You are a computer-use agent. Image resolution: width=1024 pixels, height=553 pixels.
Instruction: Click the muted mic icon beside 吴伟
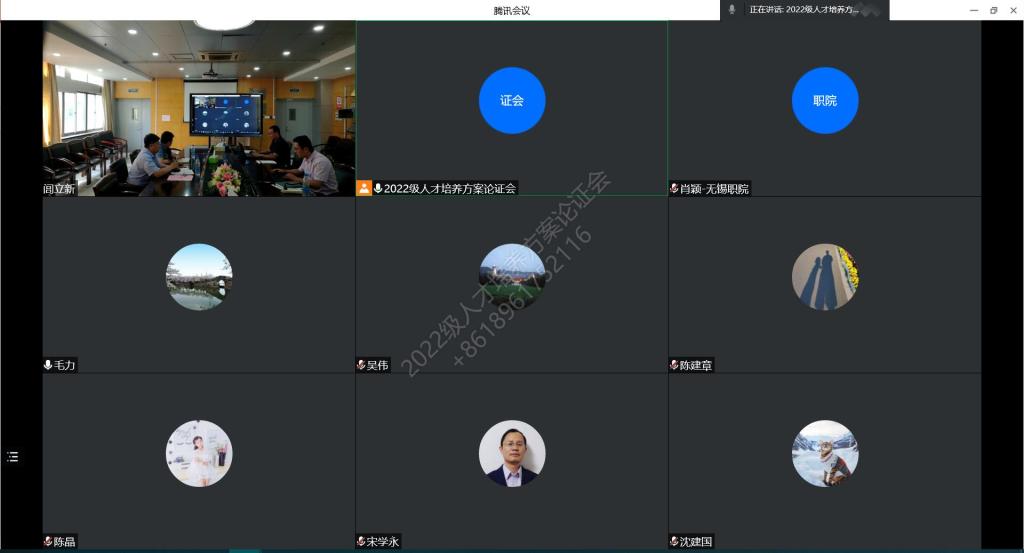[361, 365]
